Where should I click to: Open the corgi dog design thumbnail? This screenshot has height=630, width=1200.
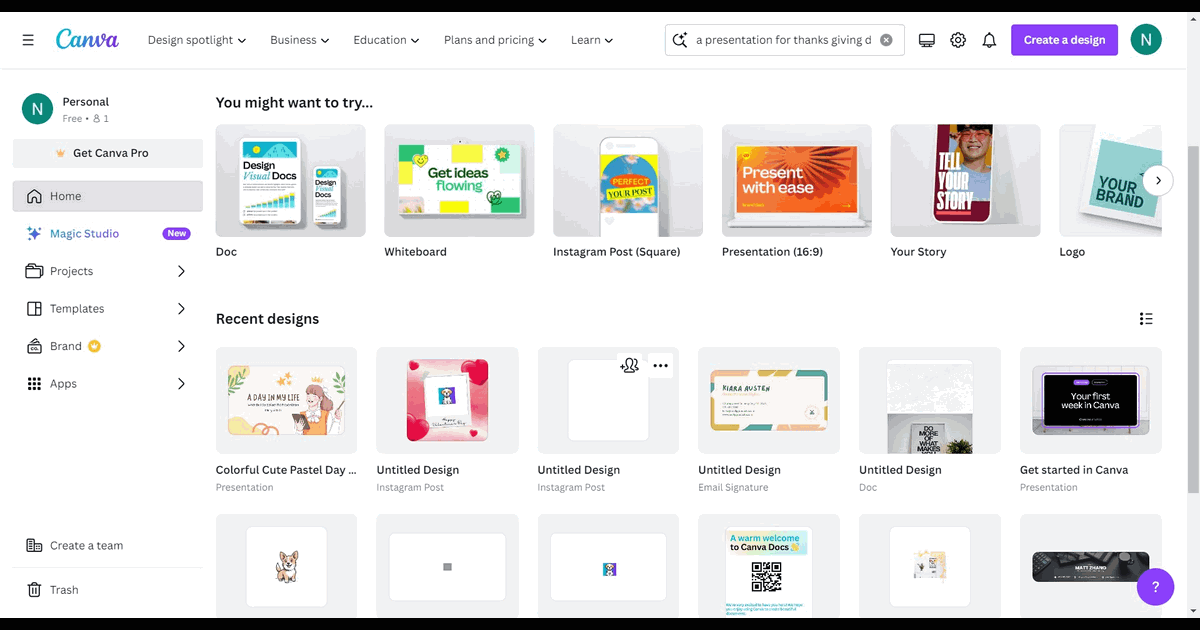(x=287, y=567)
